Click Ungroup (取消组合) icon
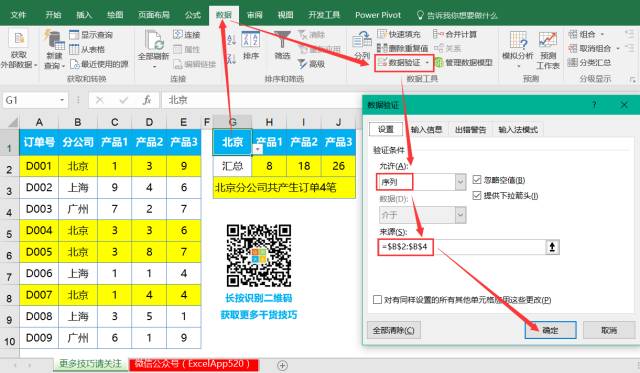 tap(573, 49)
